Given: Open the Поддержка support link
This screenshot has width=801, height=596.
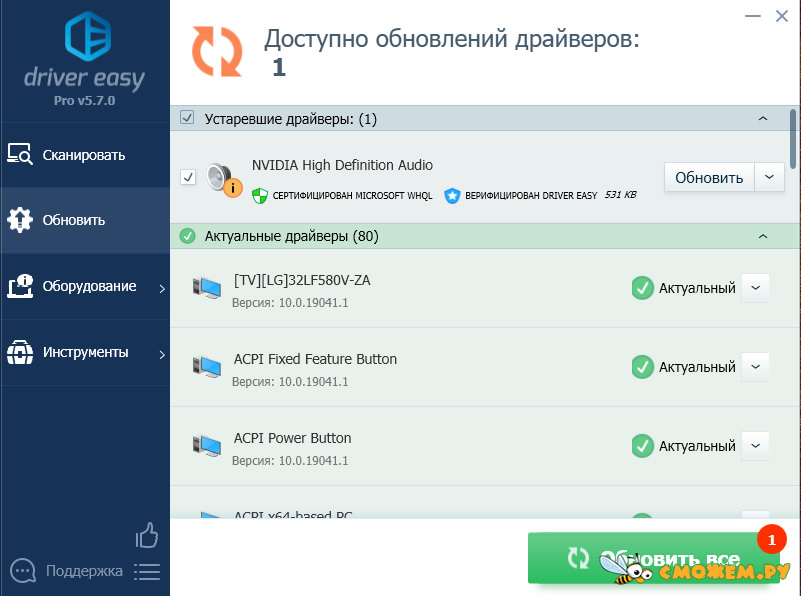Looking at the screenshot, I should [x=84, y=571].
